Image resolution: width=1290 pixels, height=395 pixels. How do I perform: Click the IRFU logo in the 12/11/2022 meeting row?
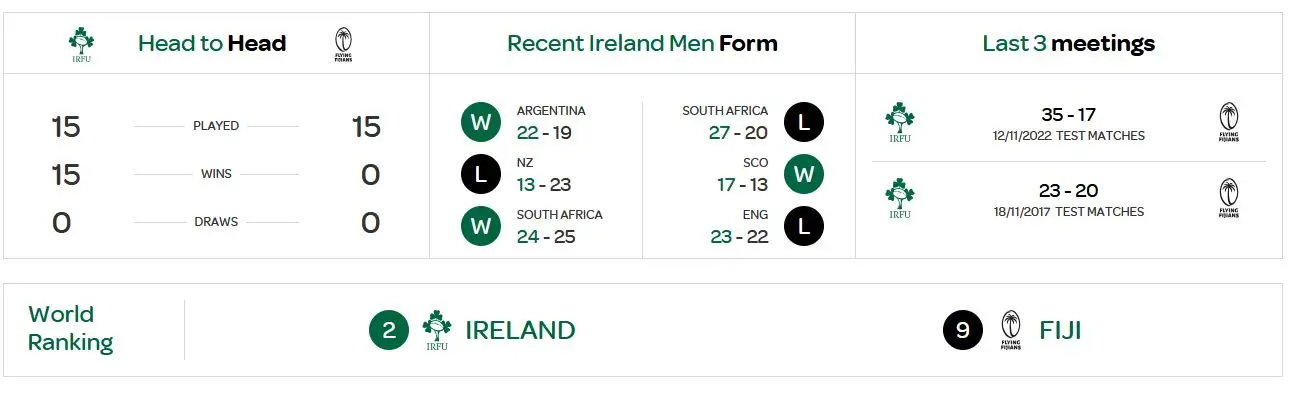click(900, 122)
